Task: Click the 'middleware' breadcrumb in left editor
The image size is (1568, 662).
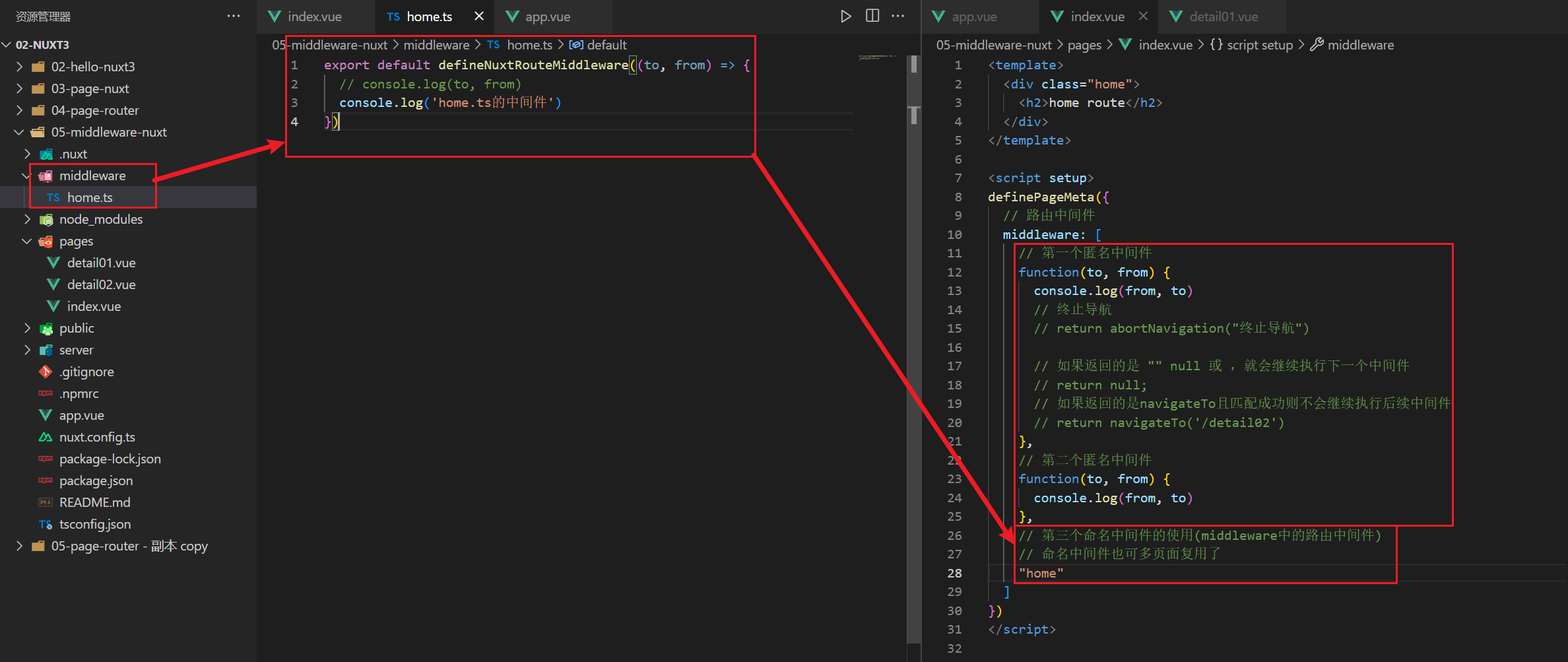Action: 436,45
